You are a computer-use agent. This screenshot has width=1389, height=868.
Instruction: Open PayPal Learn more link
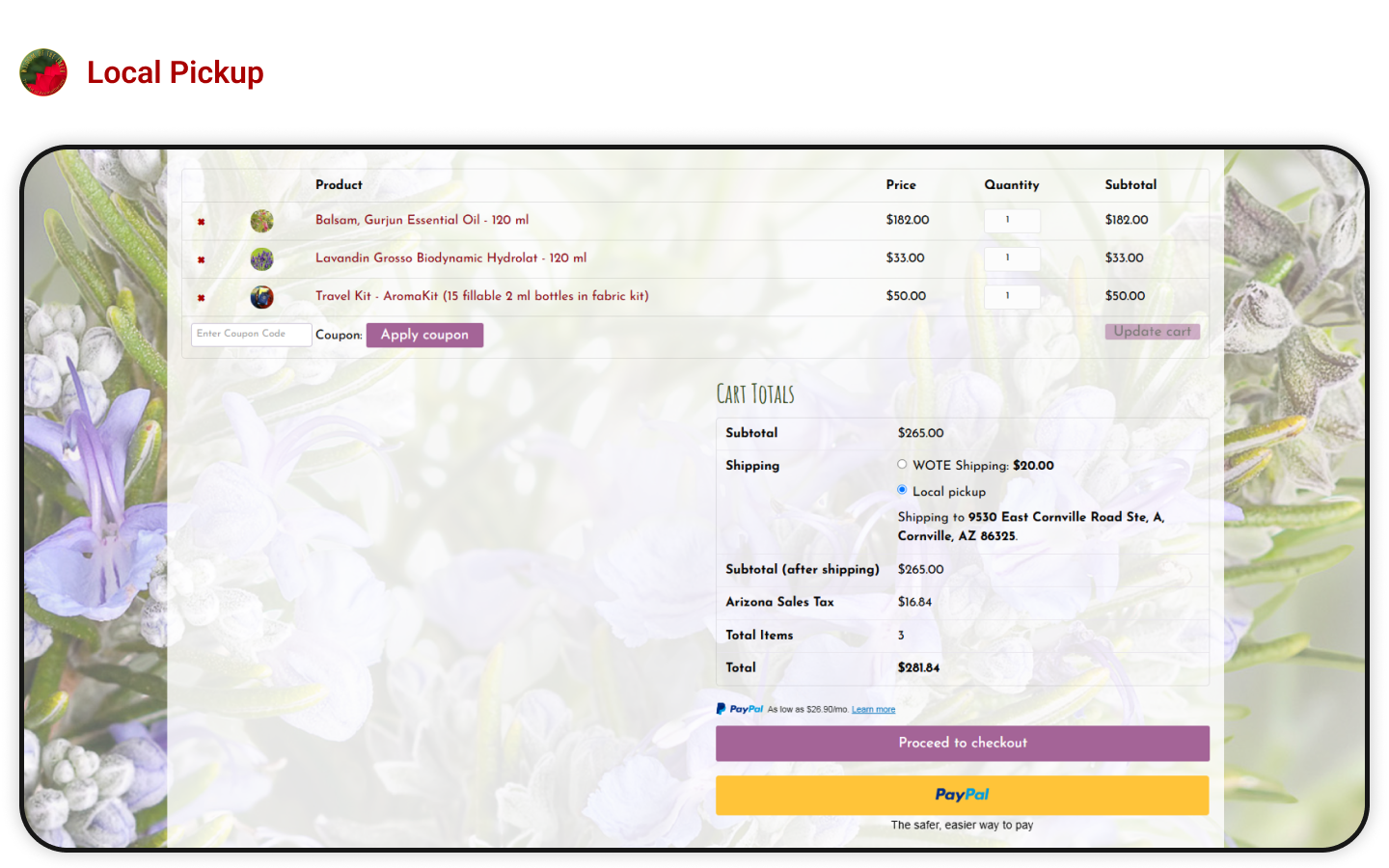pyautogui.click(x=873, y=710)
